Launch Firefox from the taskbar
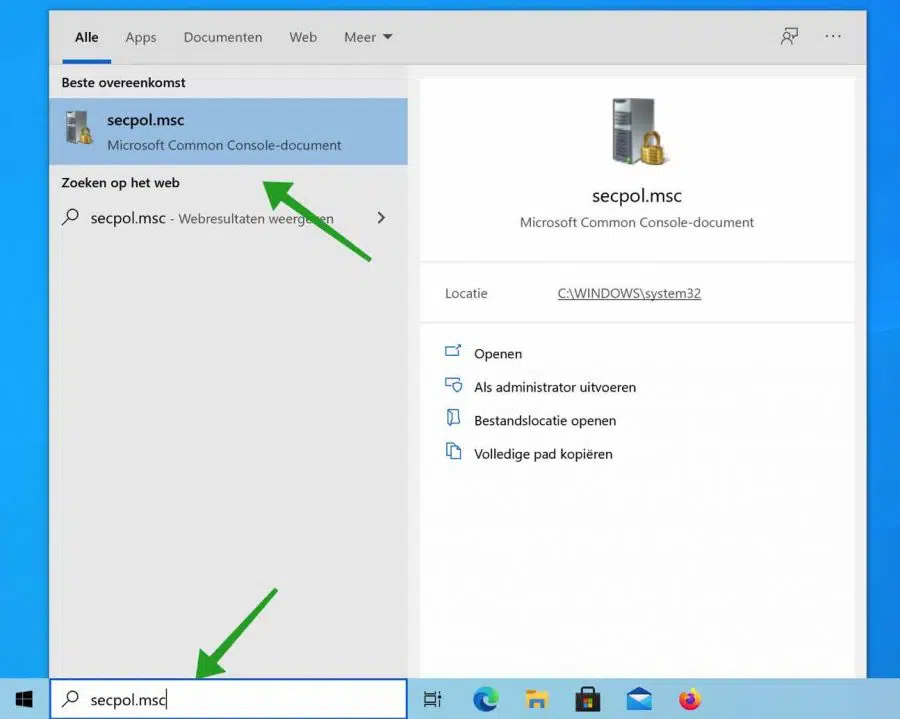 [x=690, y=699]
